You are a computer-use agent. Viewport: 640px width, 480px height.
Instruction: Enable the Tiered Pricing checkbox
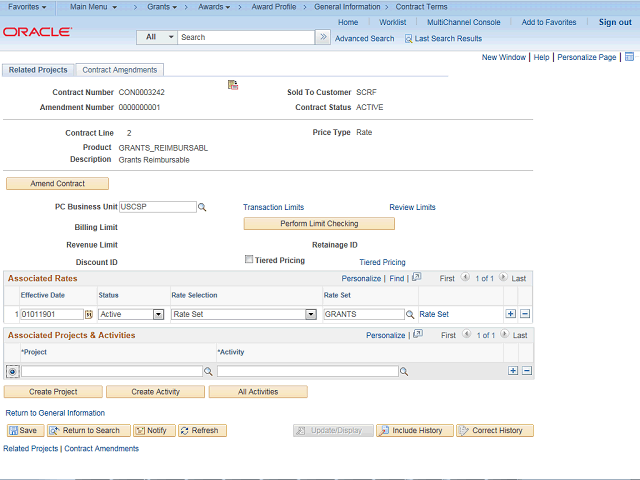[249, 259]
